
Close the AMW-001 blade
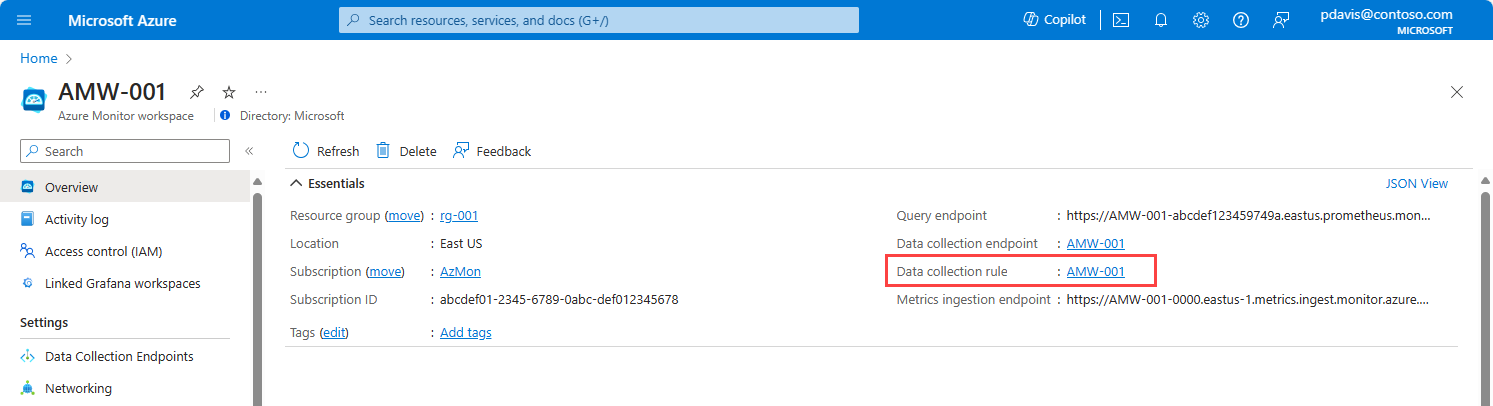coord(1457,92)
